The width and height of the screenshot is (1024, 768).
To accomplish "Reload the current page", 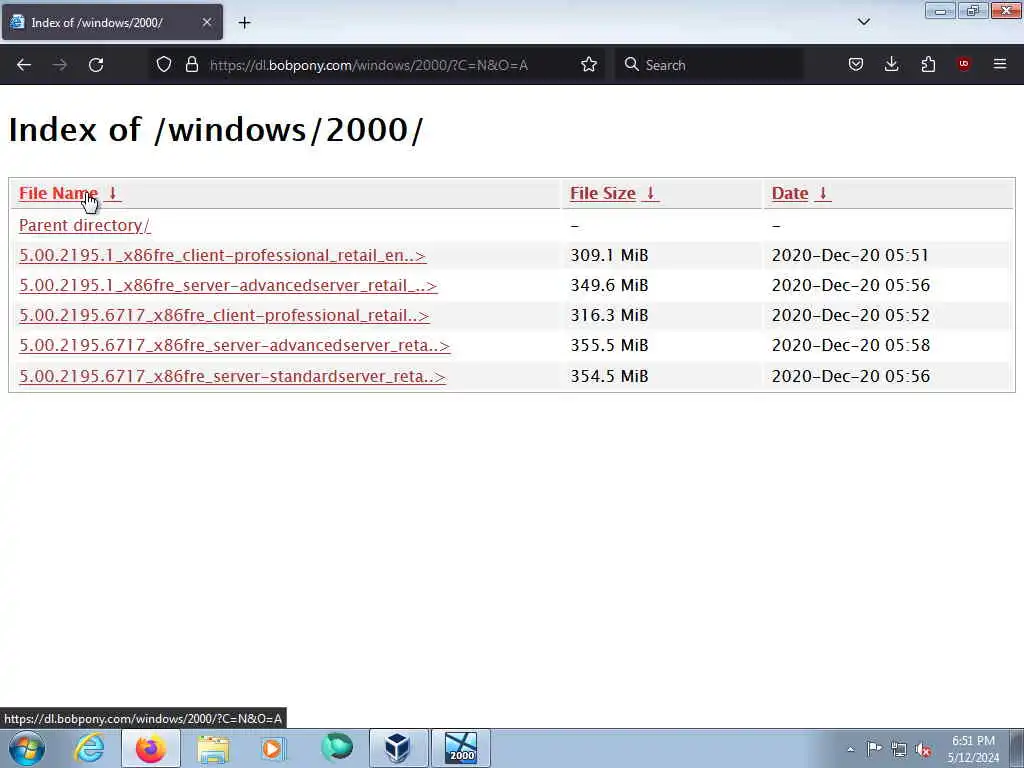I will (x=96, y=65).
